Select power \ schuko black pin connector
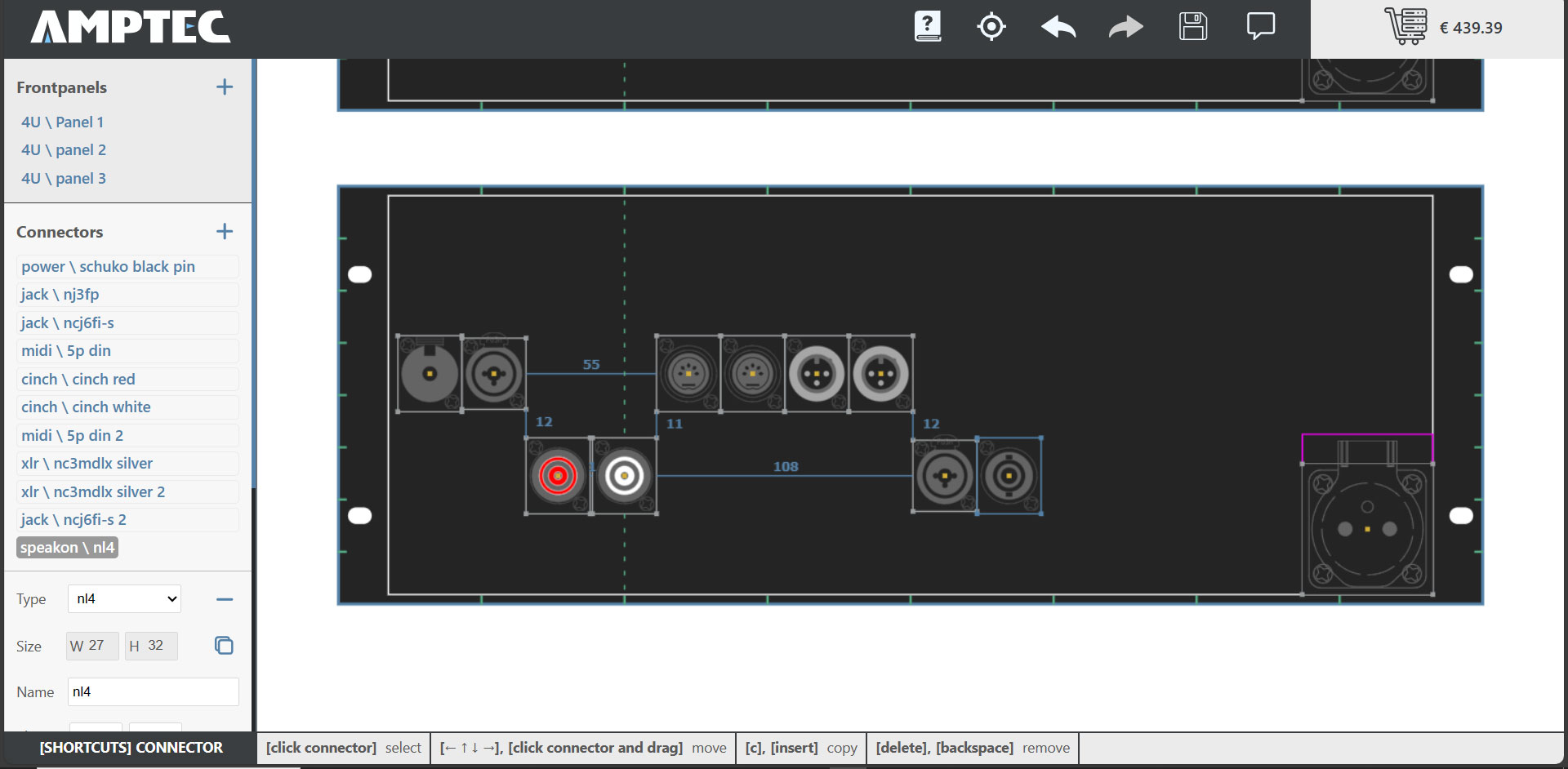 coord(108,267)
